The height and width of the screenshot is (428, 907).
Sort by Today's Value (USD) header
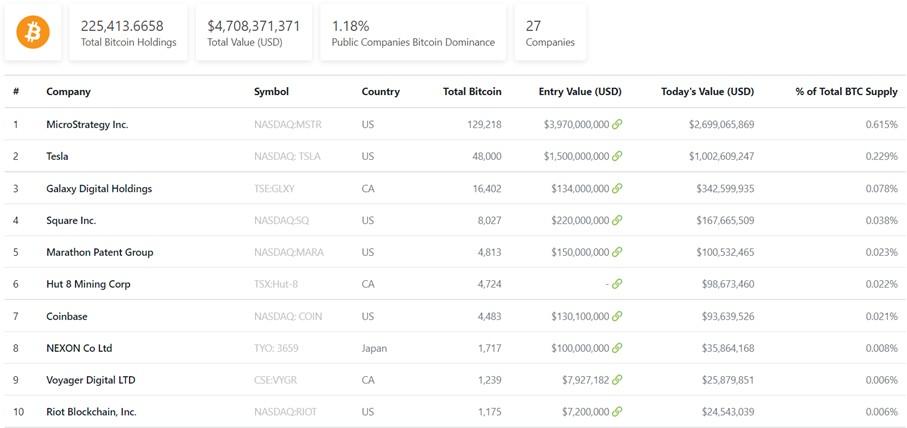pyautogui.click(x=707, y=91)
